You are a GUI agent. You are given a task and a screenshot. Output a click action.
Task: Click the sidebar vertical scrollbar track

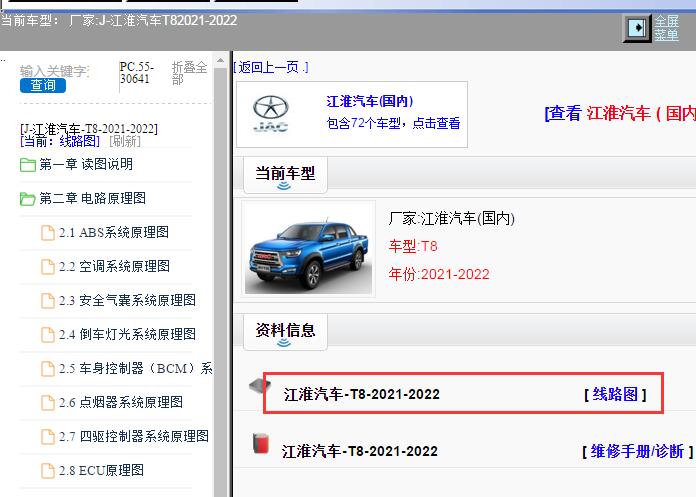tap(220, 282)
